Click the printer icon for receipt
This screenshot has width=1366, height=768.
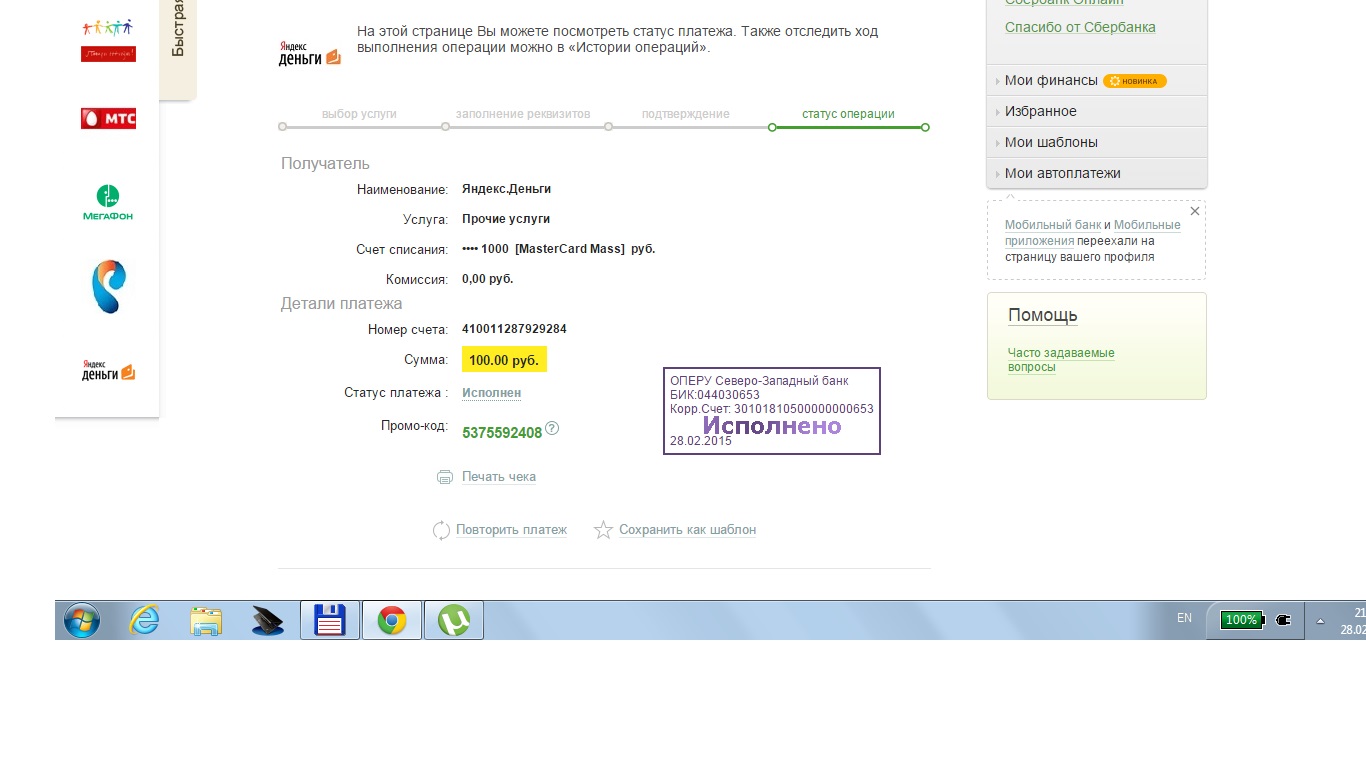445,477
